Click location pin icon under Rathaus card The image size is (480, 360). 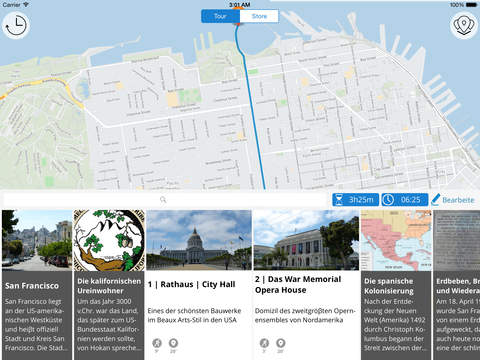pyautogui.click(x=173, y=343)
